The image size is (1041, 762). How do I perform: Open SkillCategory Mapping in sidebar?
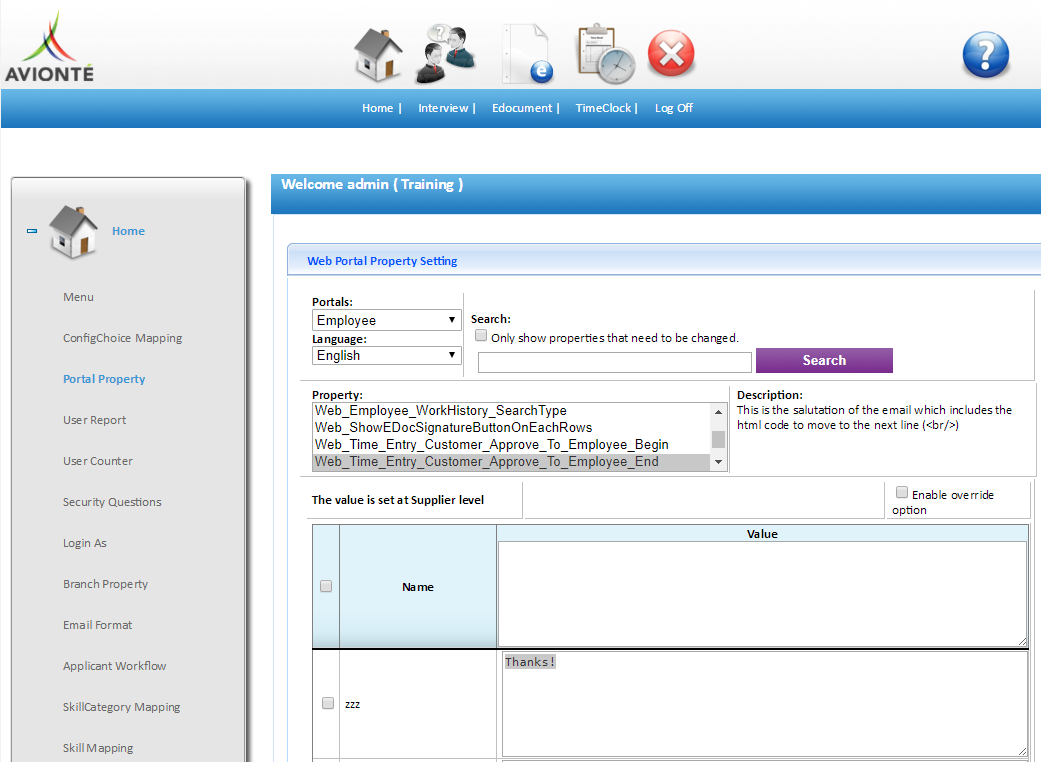point(121,708)
